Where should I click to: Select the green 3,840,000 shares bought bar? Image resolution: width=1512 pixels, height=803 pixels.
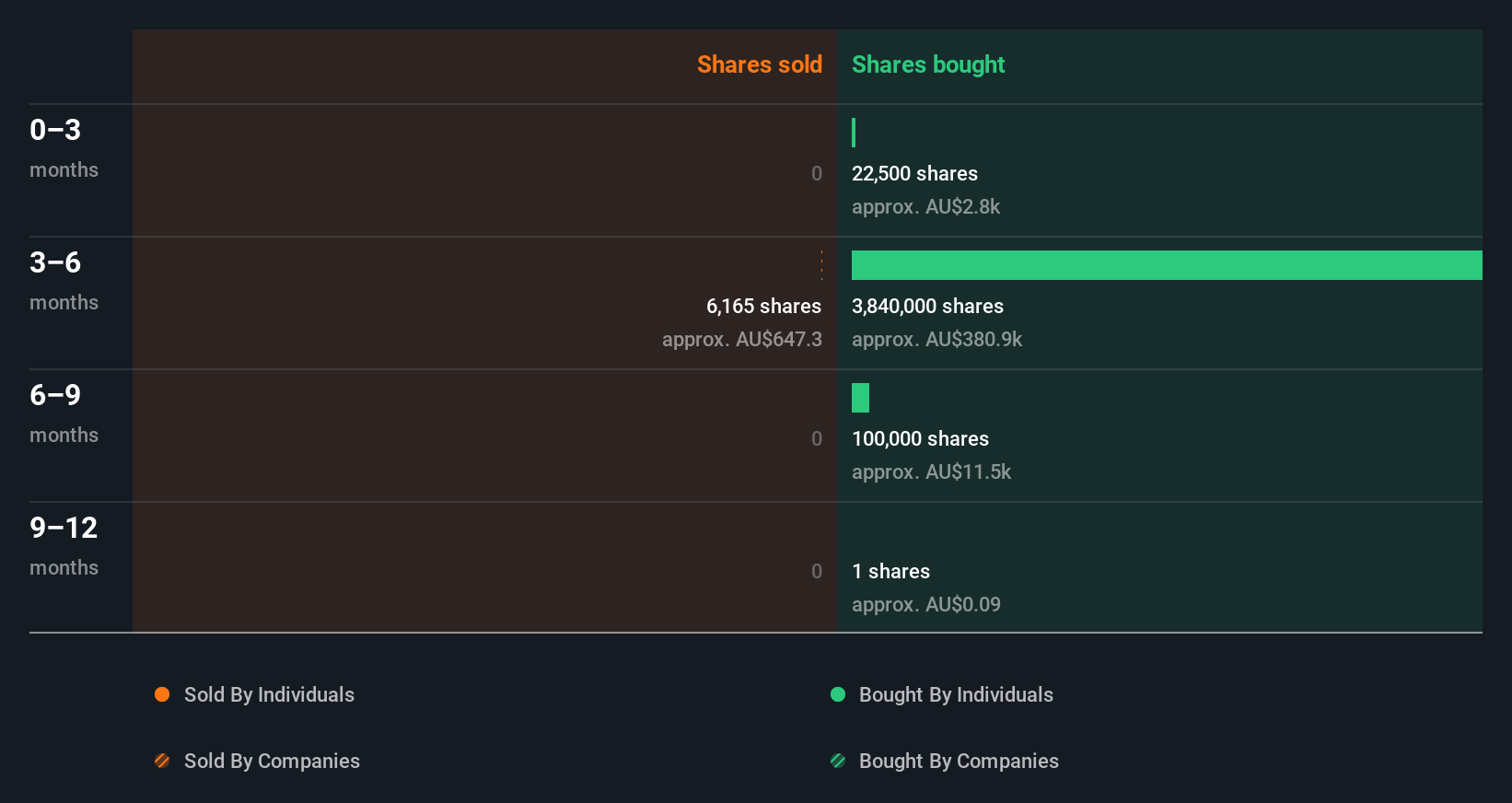(x=1167, y=265)
